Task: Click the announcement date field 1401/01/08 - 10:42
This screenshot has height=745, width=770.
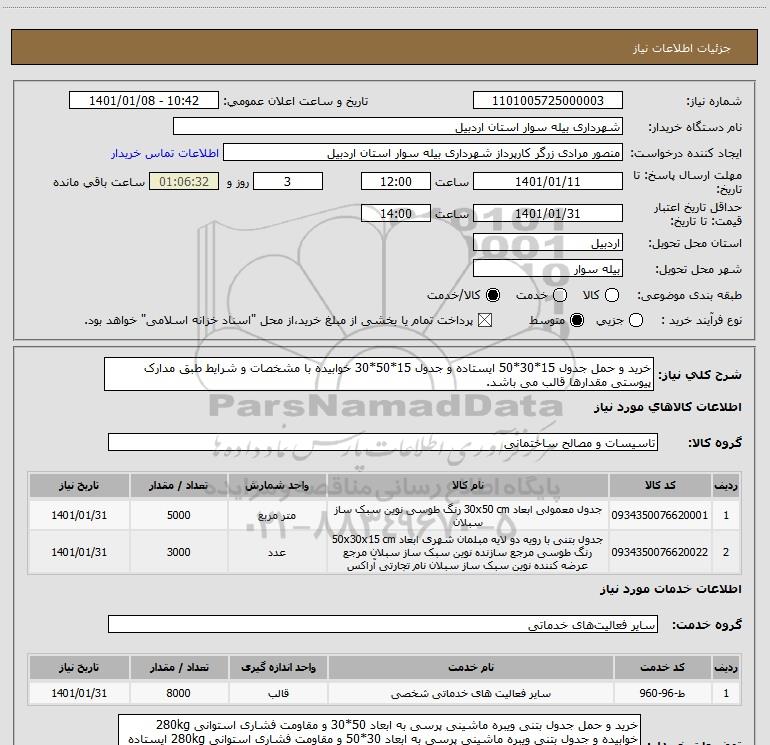Action: click(x=144, y=101)
